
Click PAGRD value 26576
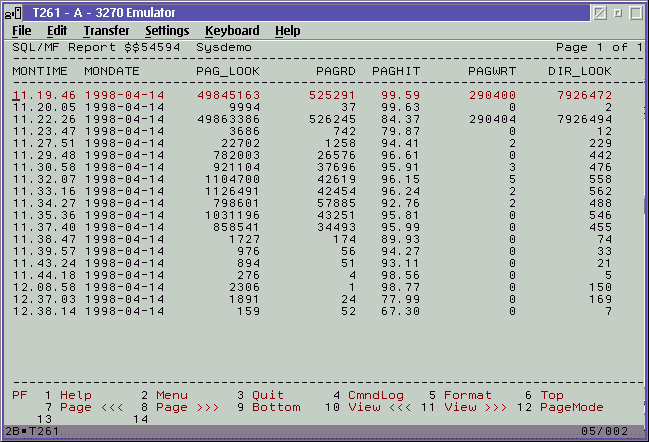click(x=336, y=155)
